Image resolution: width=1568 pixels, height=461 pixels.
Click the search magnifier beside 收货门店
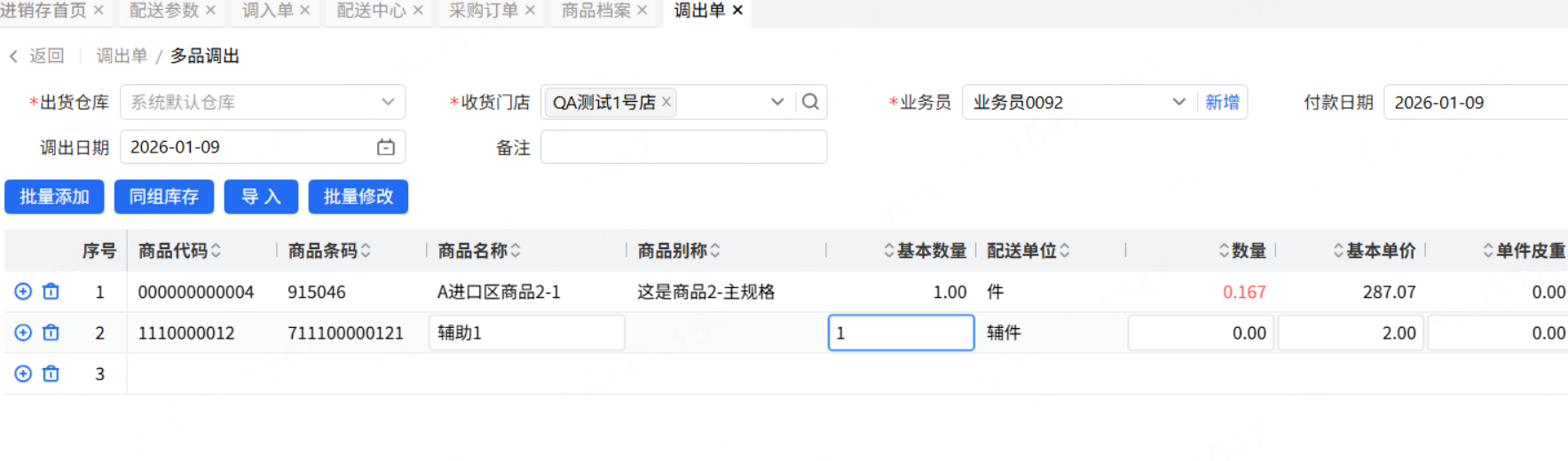pyautogui.click(x=810, y=102)
